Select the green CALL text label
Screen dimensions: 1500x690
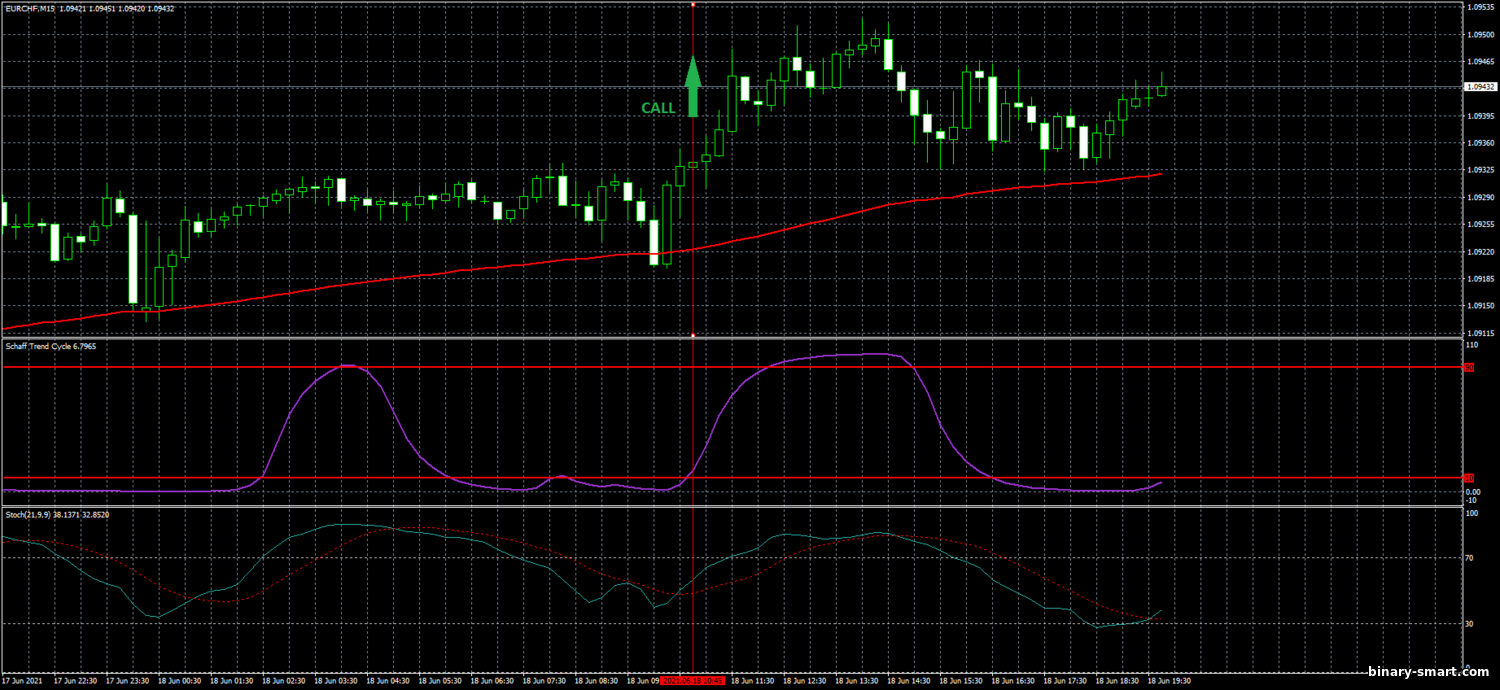pyautogui.click(x=657, y=108)
